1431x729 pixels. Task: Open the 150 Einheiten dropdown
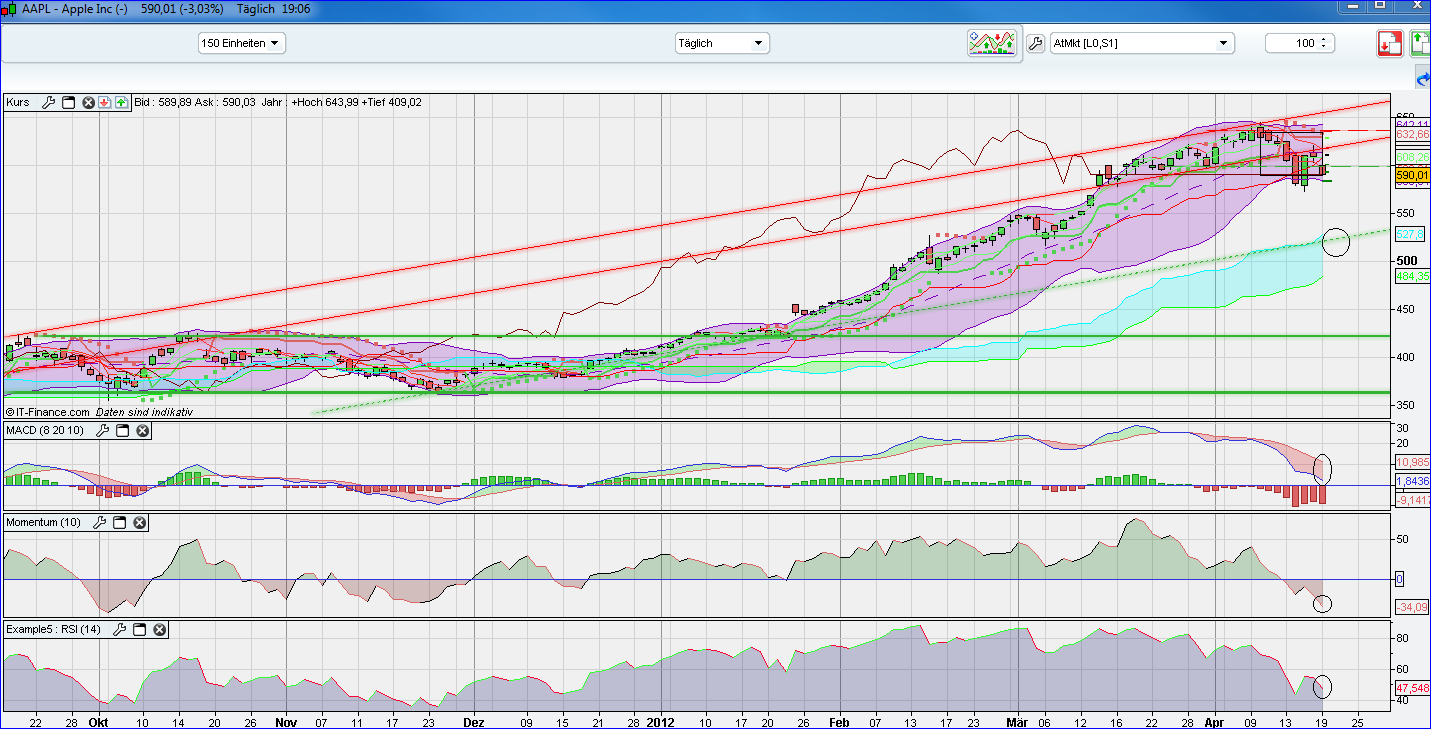click(x=241, y=43)
